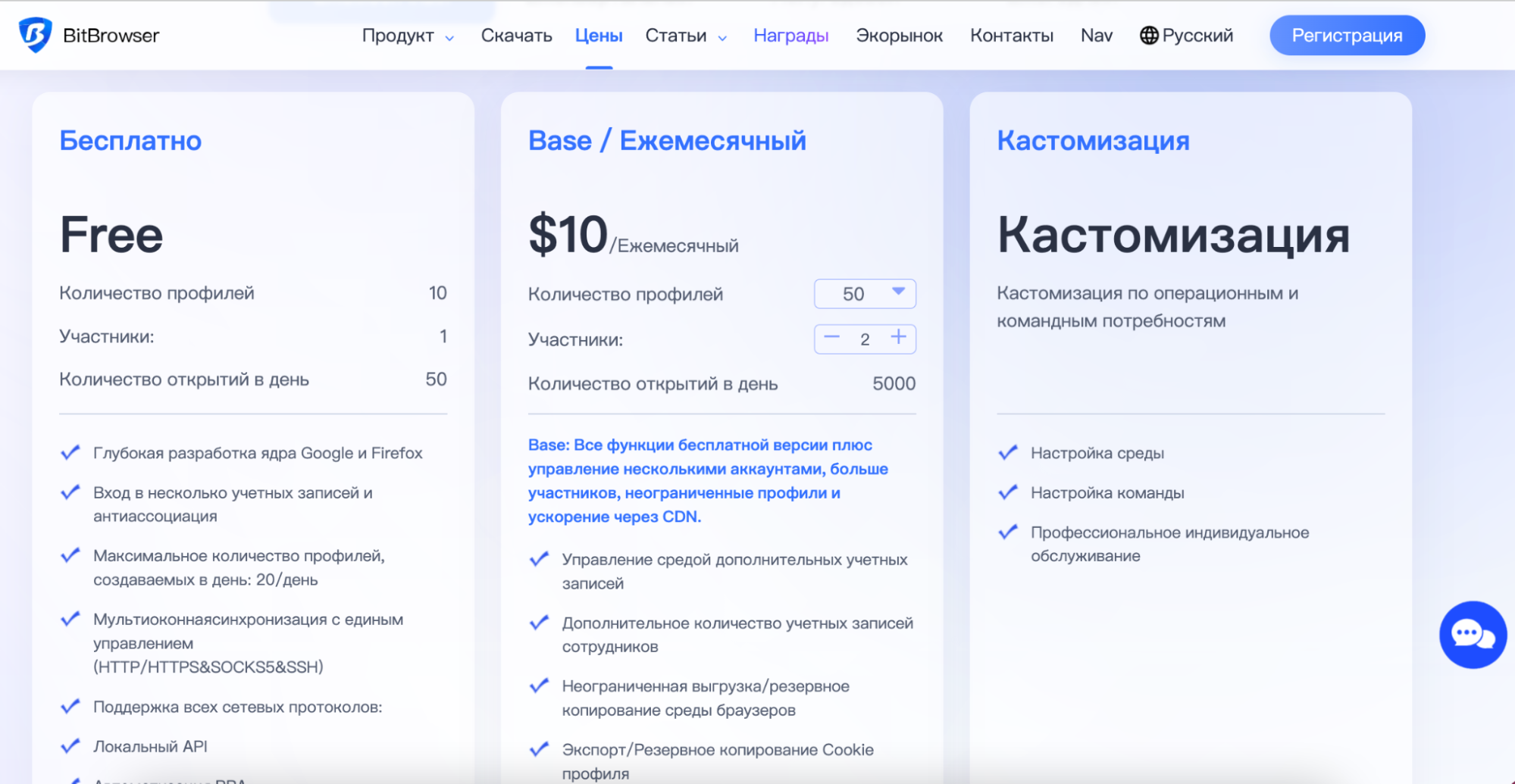Click the checkmark beside Неограниченная выгрузка
This screenshot has height=784, width=1515.
coord(539,686)
